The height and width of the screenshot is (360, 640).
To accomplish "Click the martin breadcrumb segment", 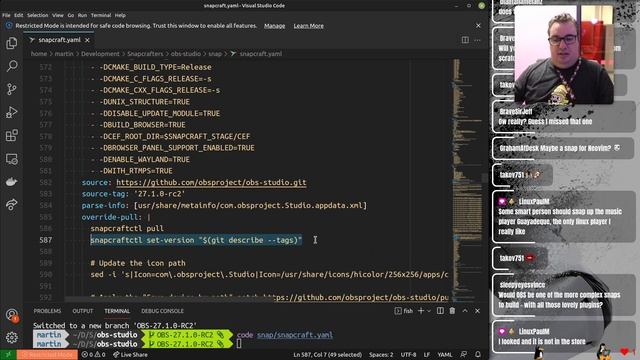I will click(x=64, y=54).
